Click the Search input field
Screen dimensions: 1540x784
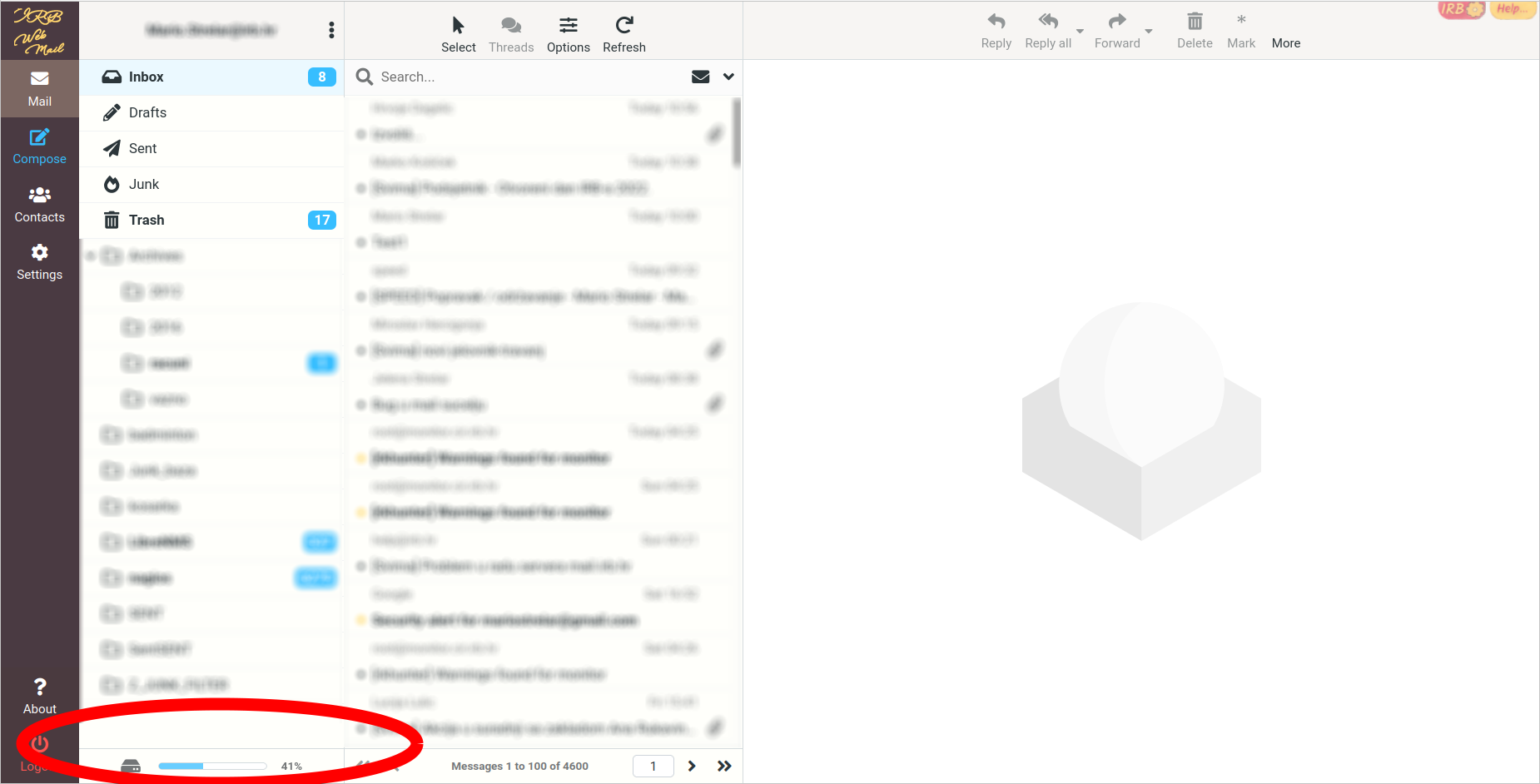(524, 77)
